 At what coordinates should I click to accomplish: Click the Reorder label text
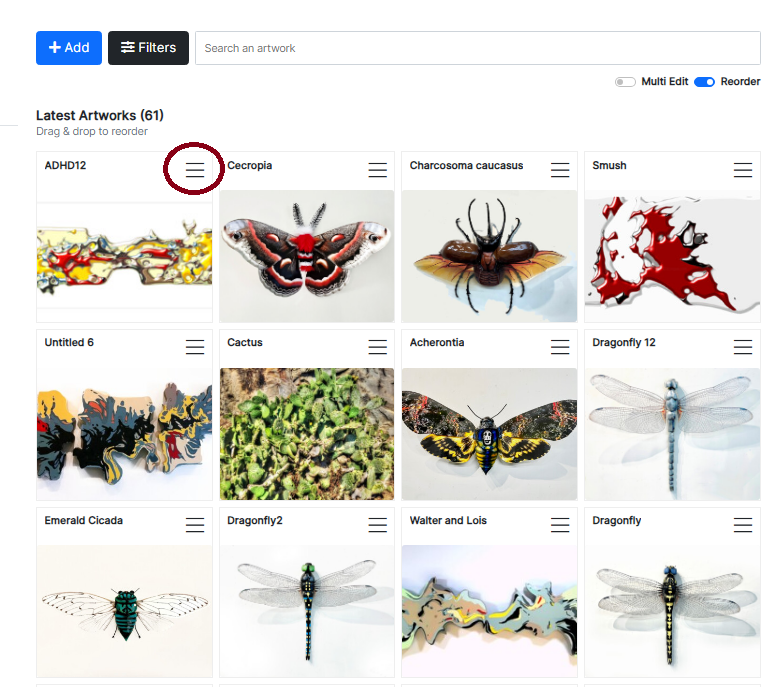(x=740, y=82)
